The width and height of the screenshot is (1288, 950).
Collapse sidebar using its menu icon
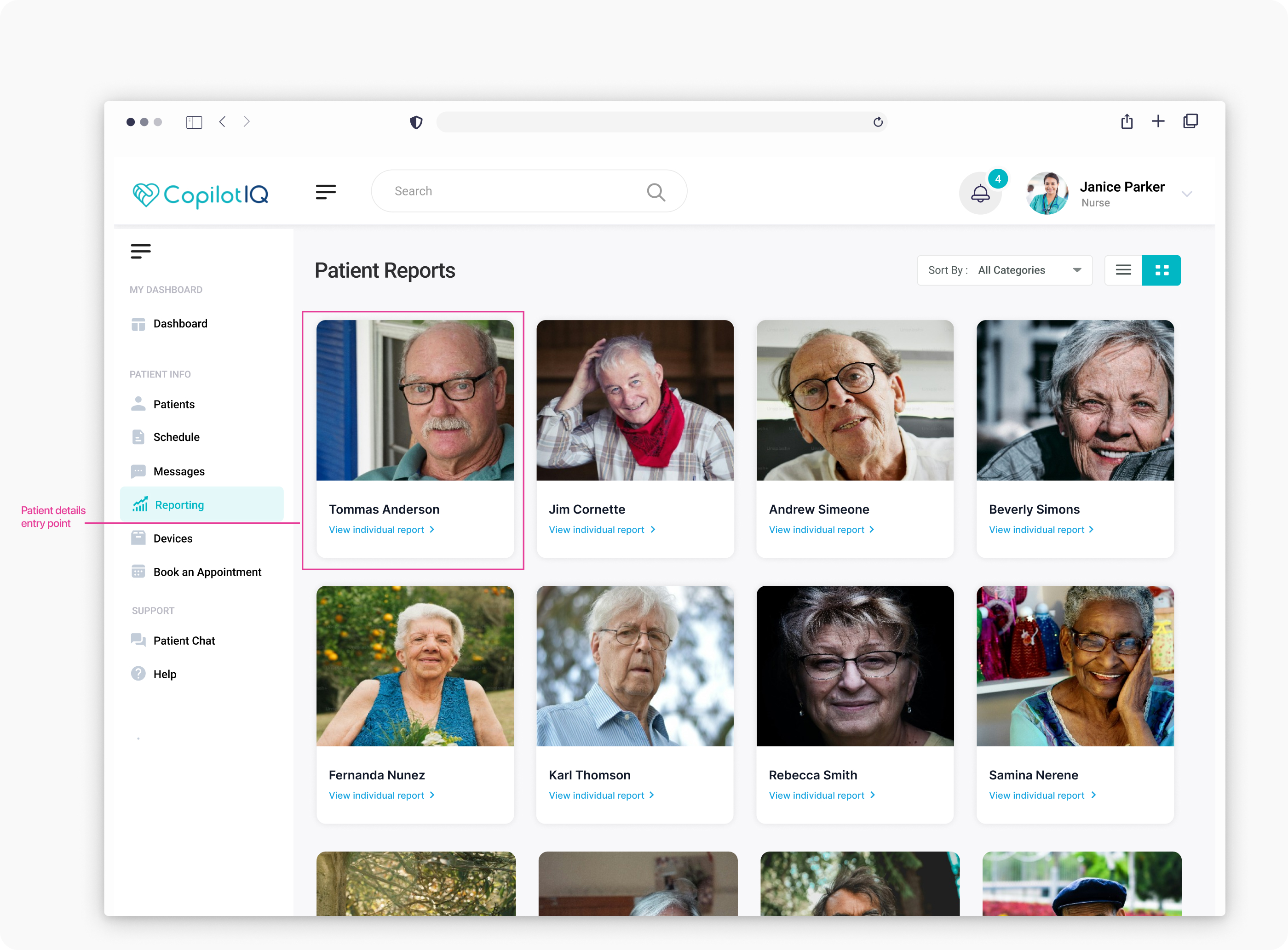point(140,252)
